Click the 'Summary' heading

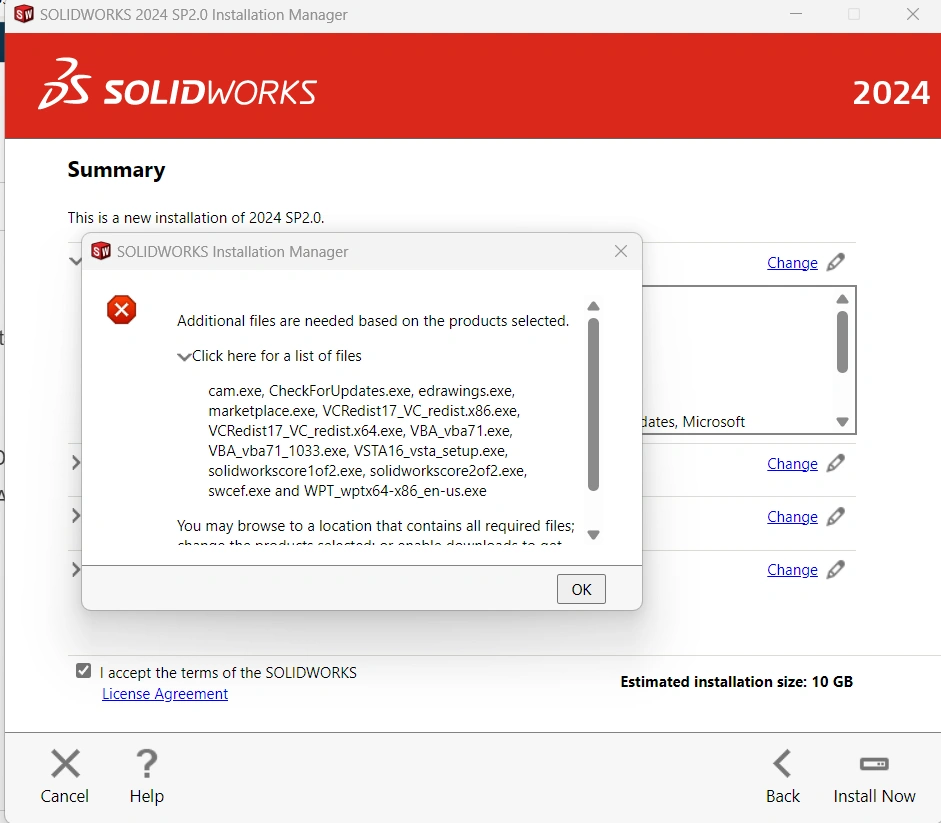coord(116,170)
